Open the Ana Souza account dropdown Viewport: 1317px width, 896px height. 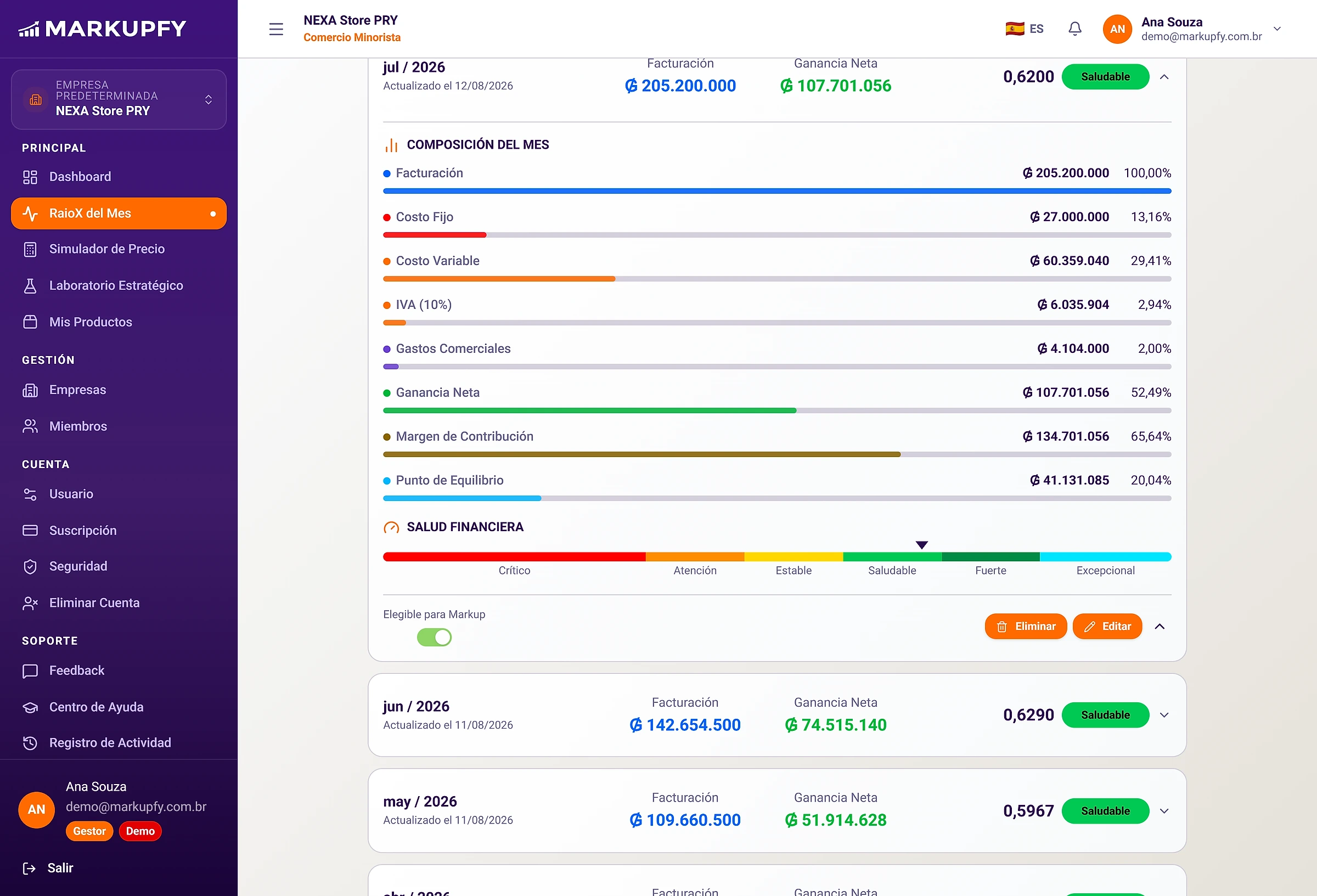[x=1192, y=29]
